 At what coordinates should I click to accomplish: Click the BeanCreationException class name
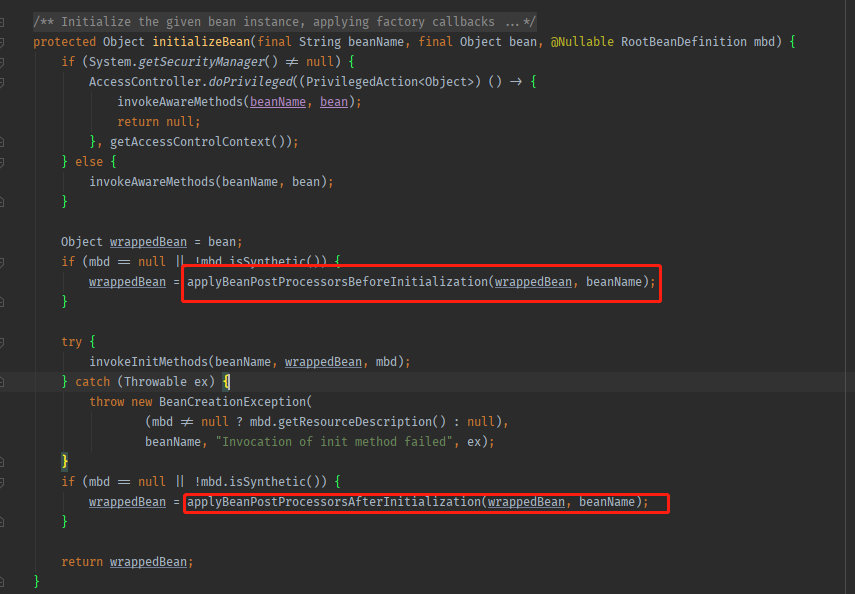pyautogui.click(x=233, y=402)
